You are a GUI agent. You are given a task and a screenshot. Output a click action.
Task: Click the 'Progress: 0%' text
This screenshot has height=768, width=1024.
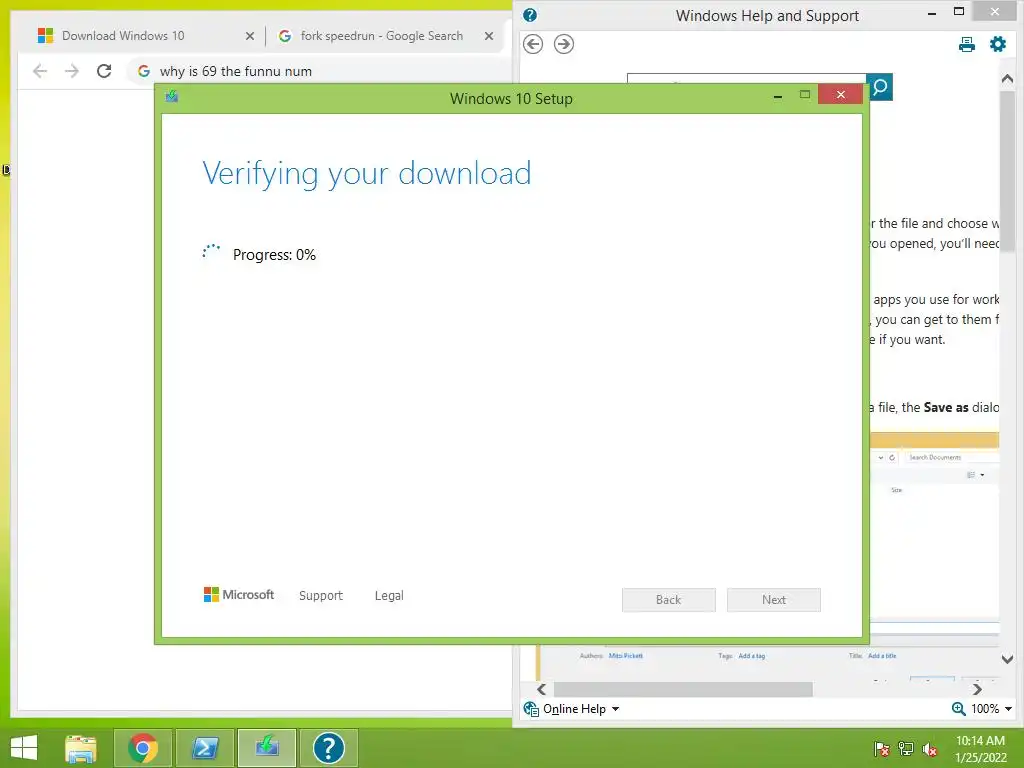(x=274, y=255)
